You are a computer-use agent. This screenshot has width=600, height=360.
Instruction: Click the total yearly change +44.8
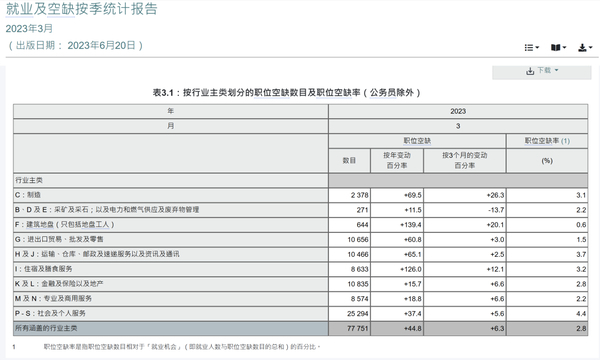(x=412, y=329)
